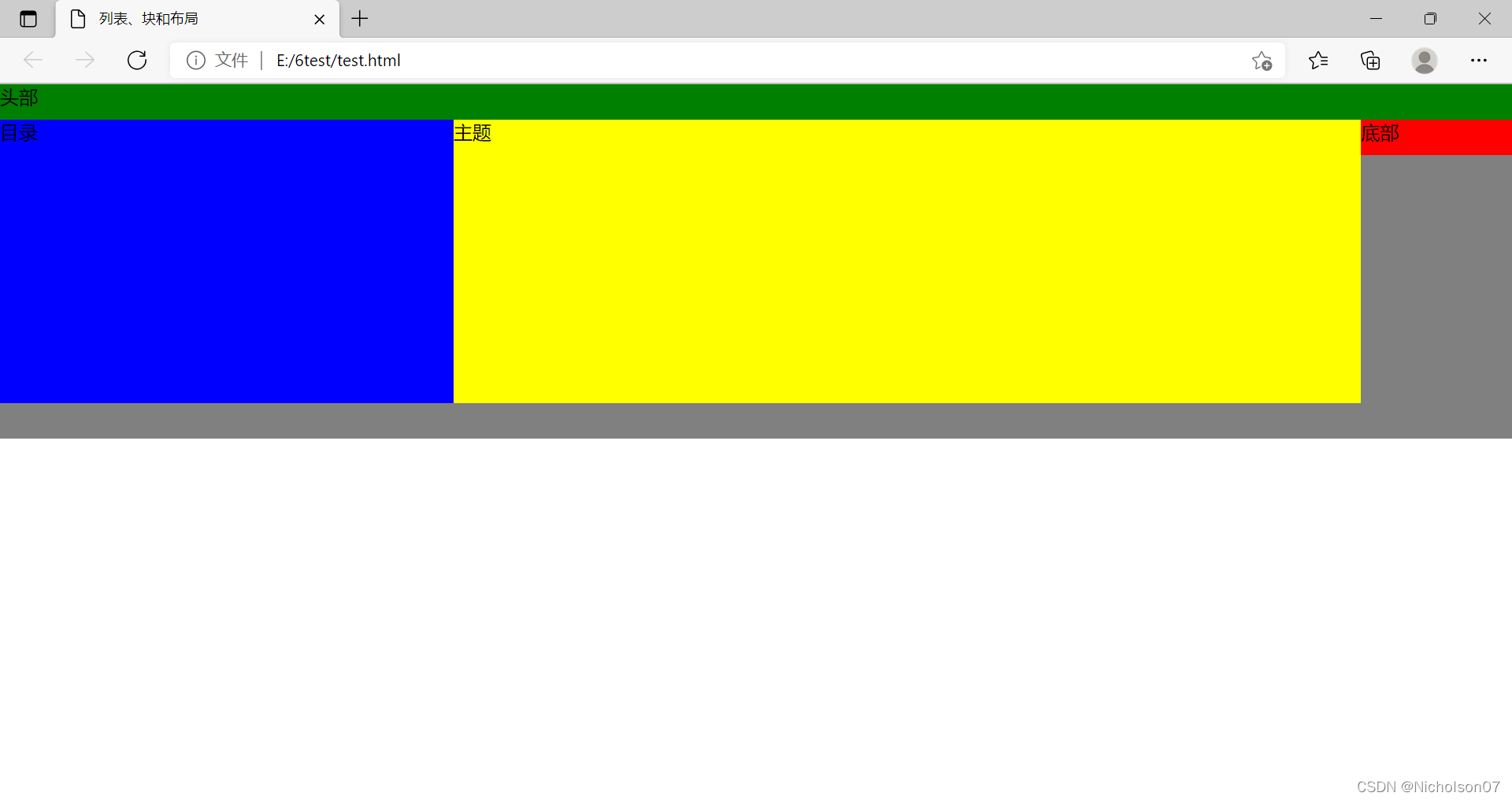Open the tab actions menu icon
Image resolution: width=1512 pixels, height=800 pixels.
click(28, 19)
